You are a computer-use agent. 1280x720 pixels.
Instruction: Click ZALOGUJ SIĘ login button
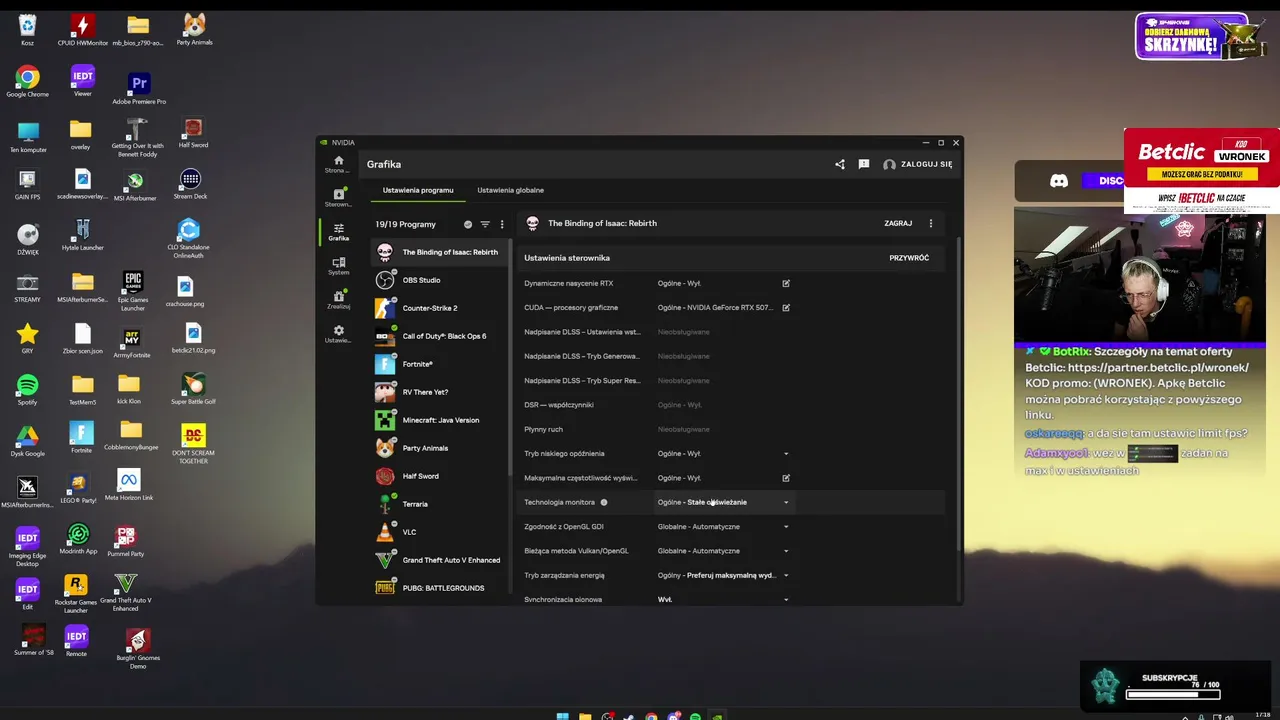click(x=918, y=164)
